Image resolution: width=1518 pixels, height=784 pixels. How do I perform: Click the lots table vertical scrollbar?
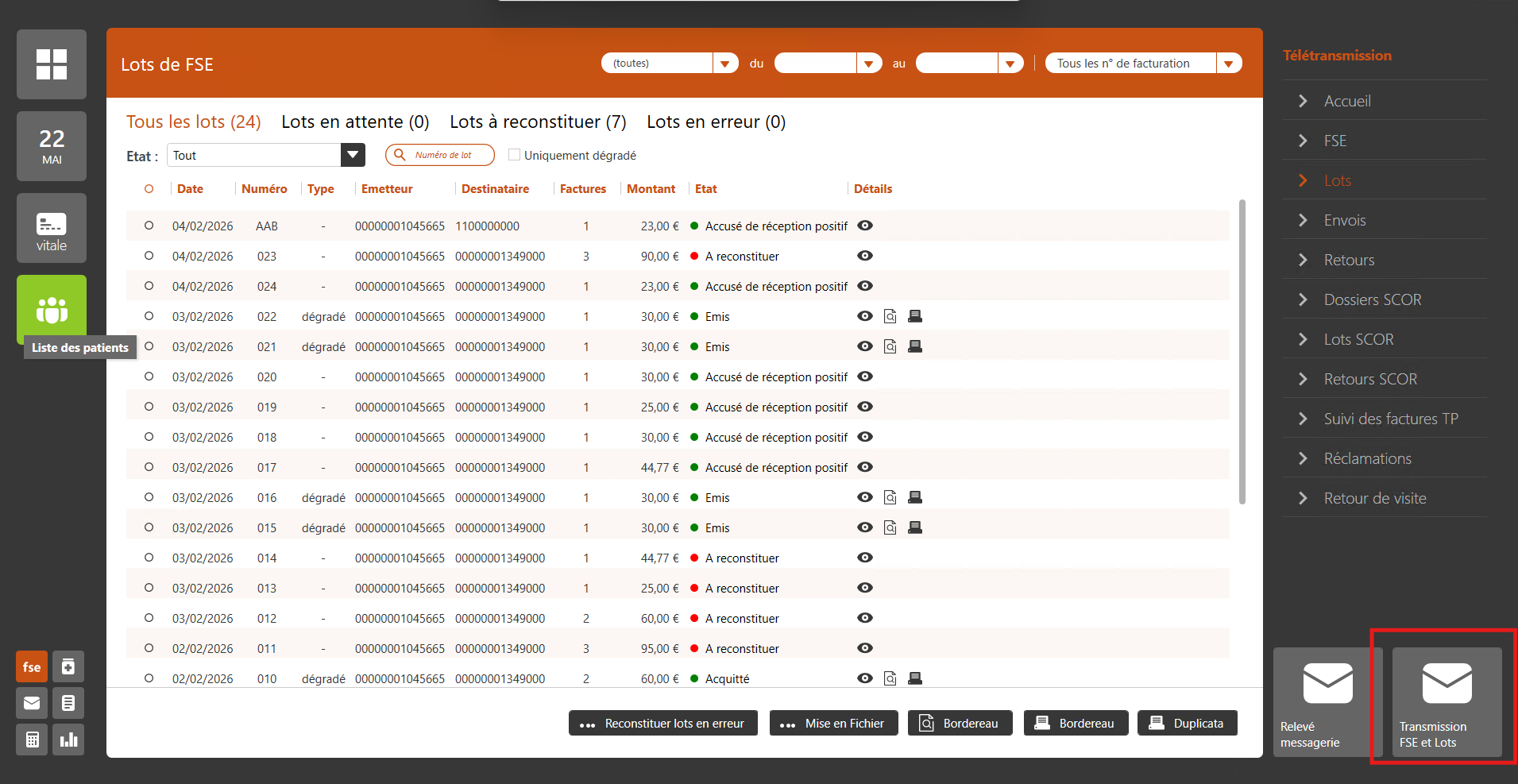tap(1242, 351)
